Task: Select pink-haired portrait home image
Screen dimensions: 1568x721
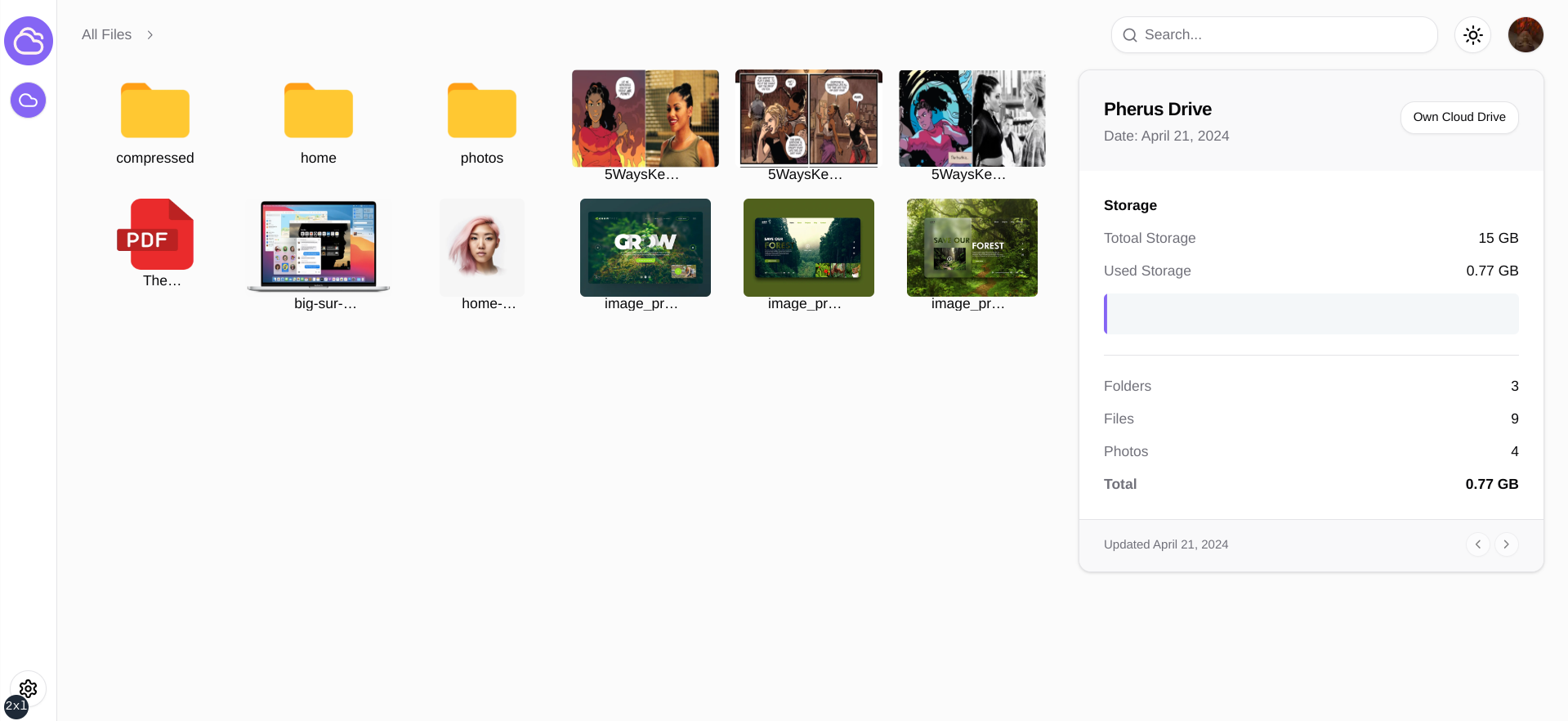Action: (x=482, y=247)
